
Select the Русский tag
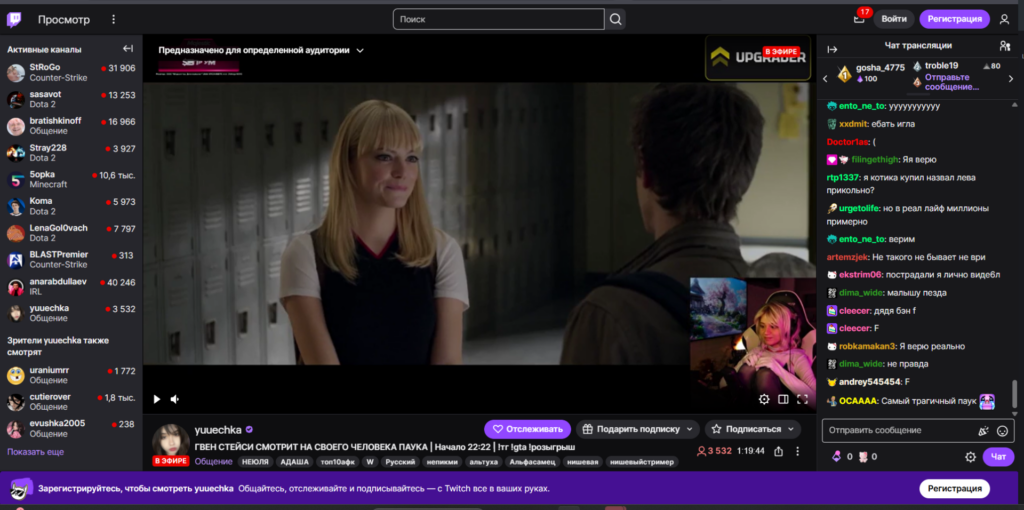pyautogui.click(x=400, y=462)
